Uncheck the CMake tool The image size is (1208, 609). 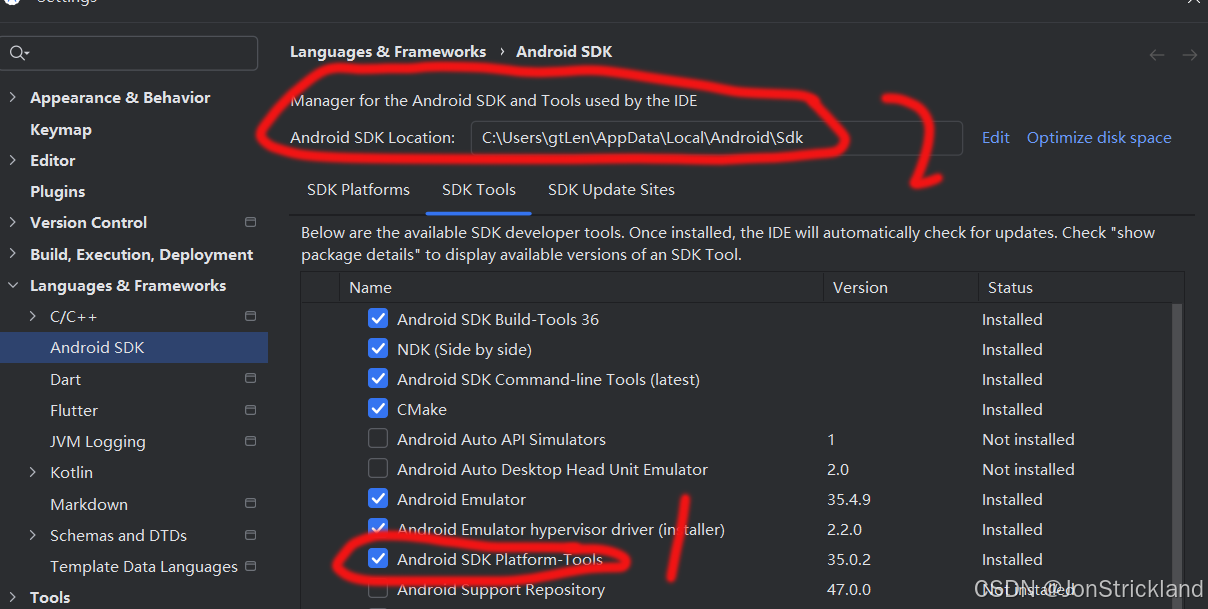click(378, 409)
